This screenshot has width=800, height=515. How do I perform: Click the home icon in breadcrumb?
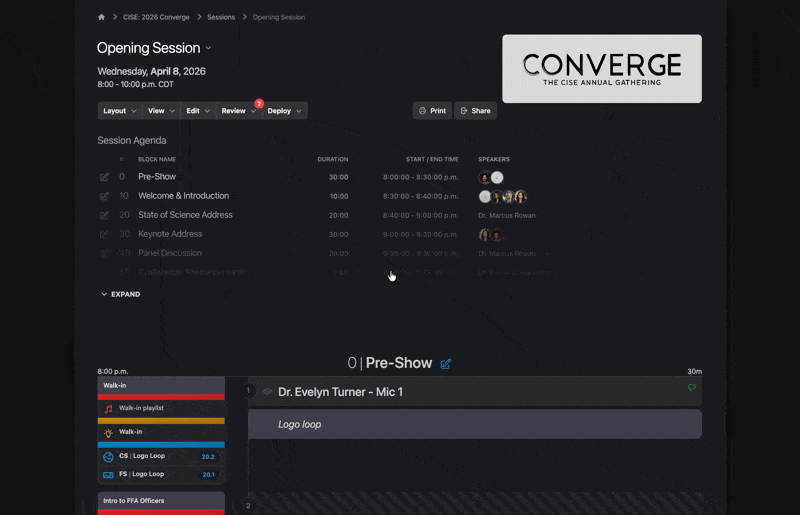(x=102, y=17)
